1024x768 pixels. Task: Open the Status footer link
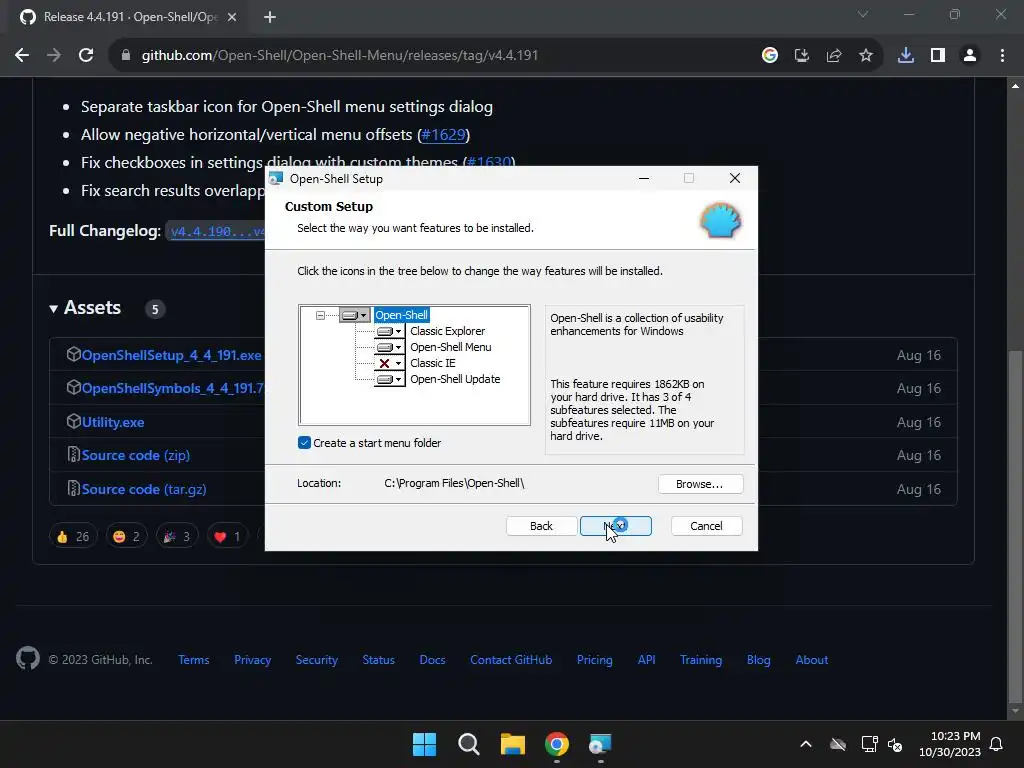(x=379, y=660)
